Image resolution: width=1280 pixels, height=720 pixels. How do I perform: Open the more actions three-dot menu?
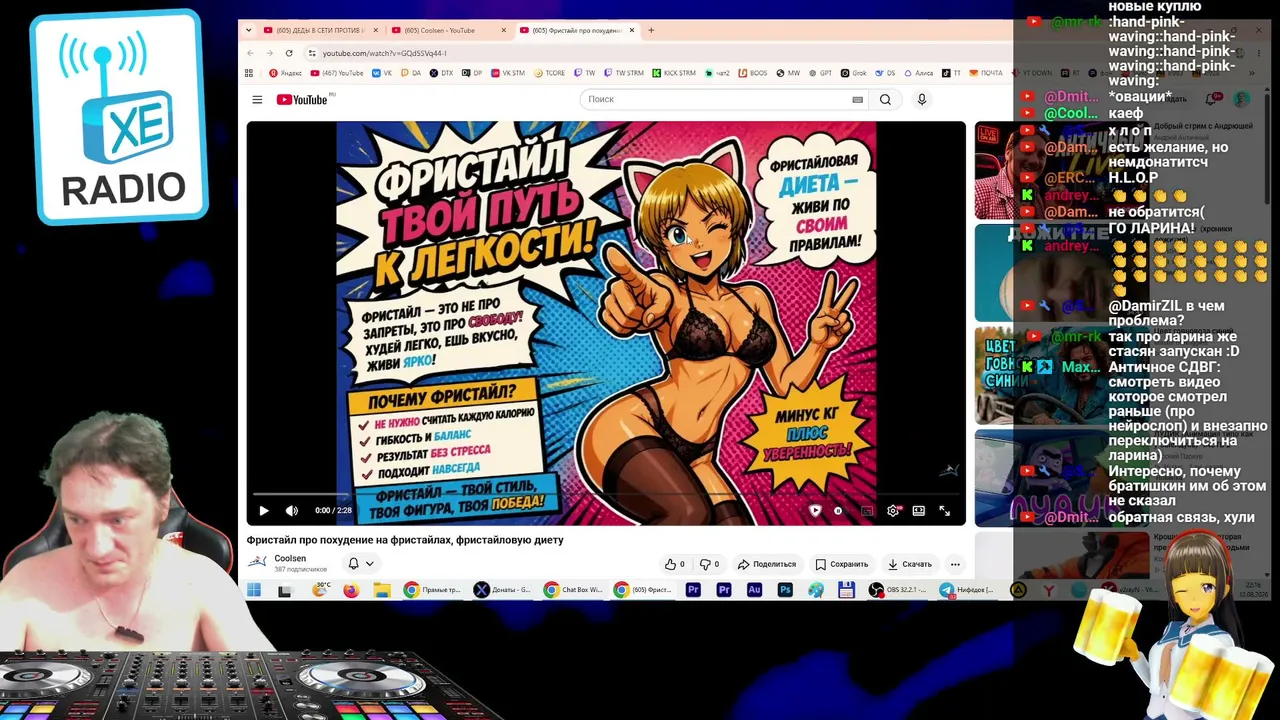[955, 564]
